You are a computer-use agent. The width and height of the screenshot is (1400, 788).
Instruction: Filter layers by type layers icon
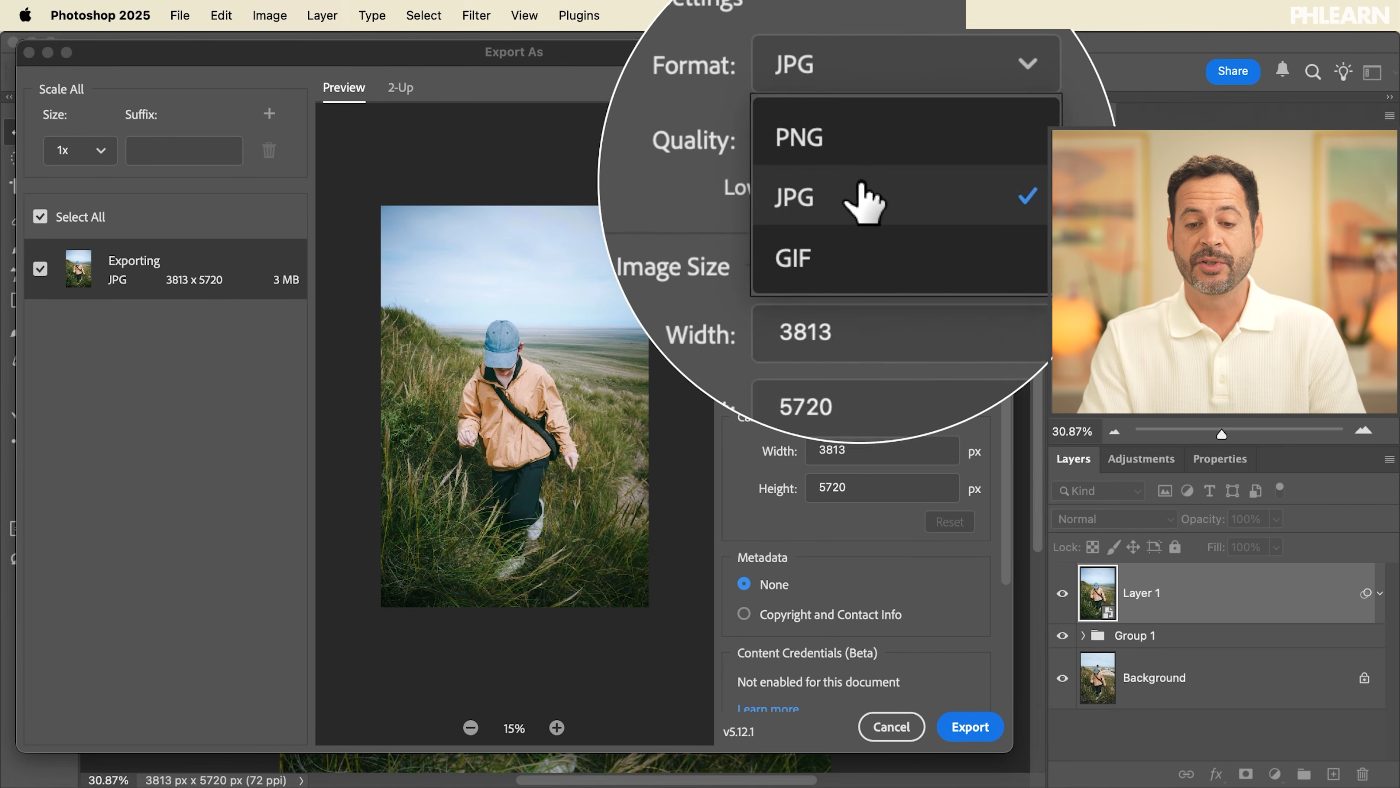click(x=1209, y=491)
